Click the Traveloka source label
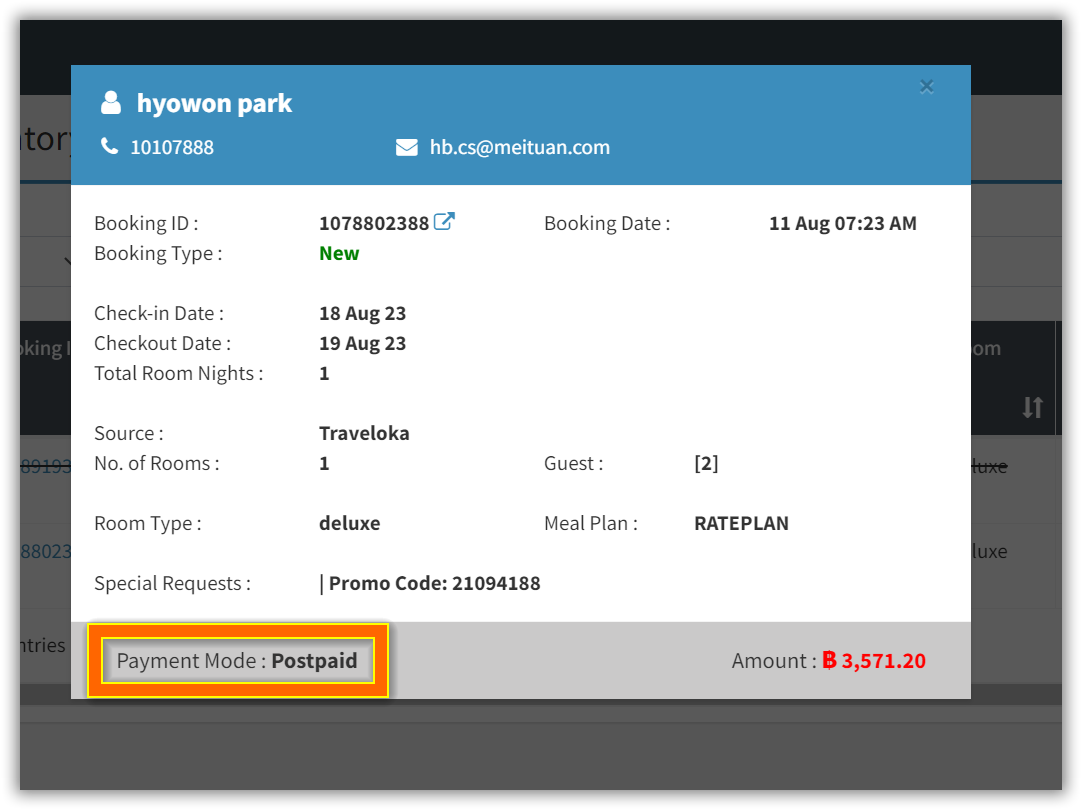The width and height of the screenshot is (1082, 810). tap(364, 433)
